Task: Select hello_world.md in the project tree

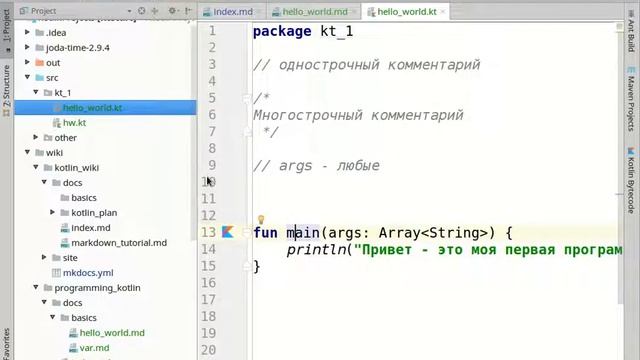Action: [x=112, y=333]
